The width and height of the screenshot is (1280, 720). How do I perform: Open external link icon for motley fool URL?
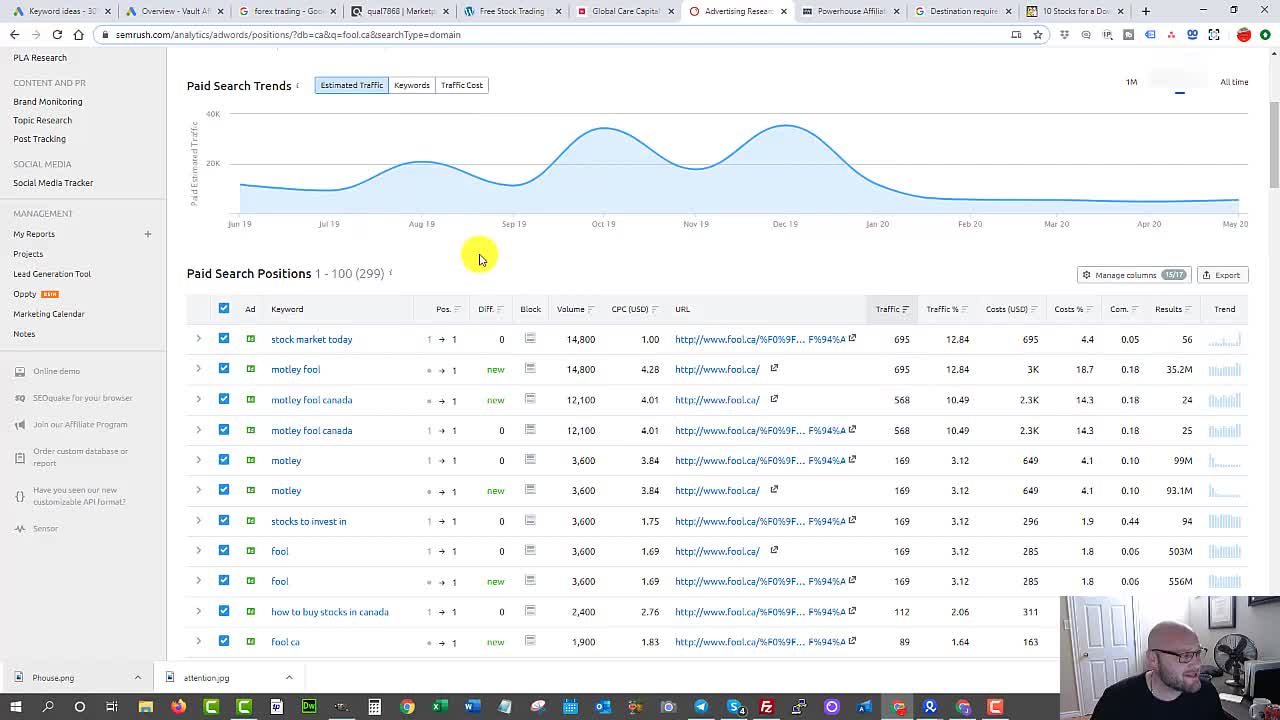coord(774,369)
